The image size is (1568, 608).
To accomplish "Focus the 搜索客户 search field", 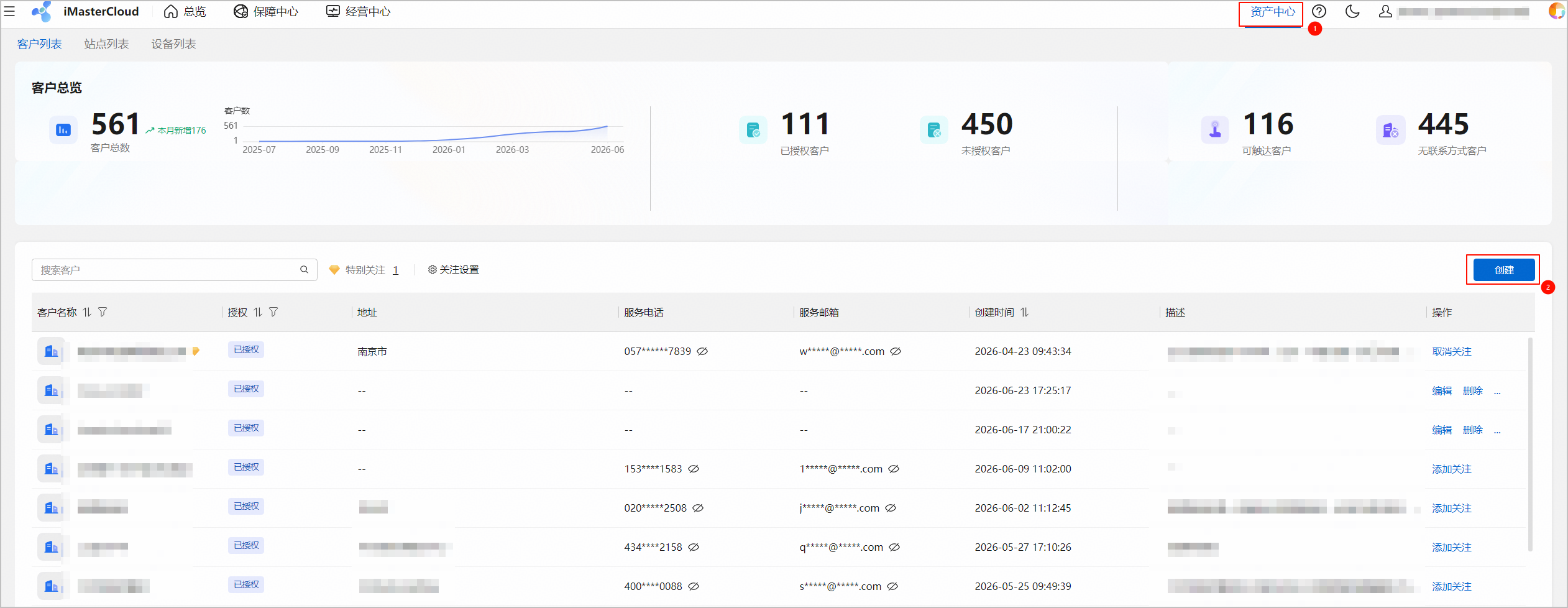I will pyautogui.click(x=174, y=270).
